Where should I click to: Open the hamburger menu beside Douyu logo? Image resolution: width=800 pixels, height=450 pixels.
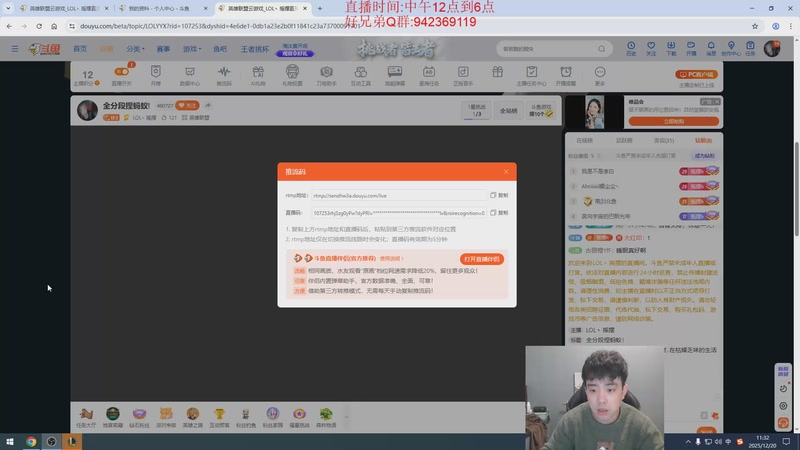coord(15,49)
